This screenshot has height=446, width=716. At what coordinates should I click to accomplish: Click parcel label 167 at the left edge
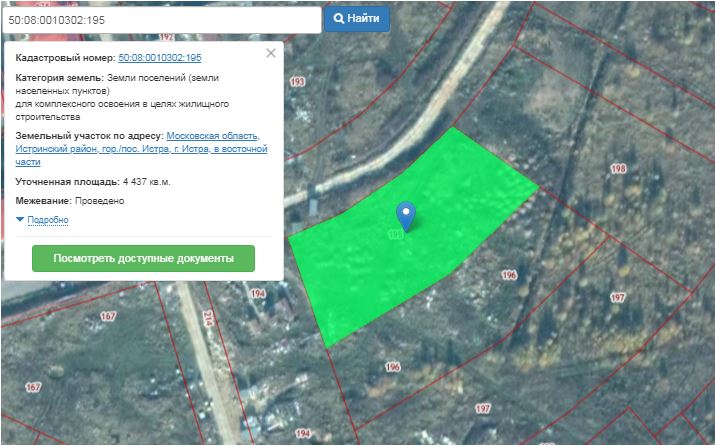[x=33, y=387]
